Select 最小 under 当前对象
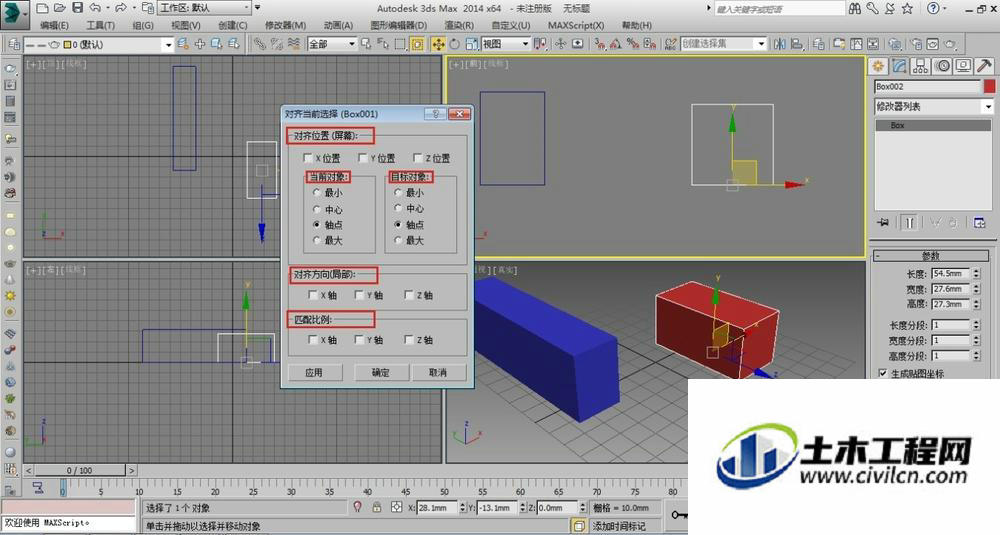 (317, 192)
